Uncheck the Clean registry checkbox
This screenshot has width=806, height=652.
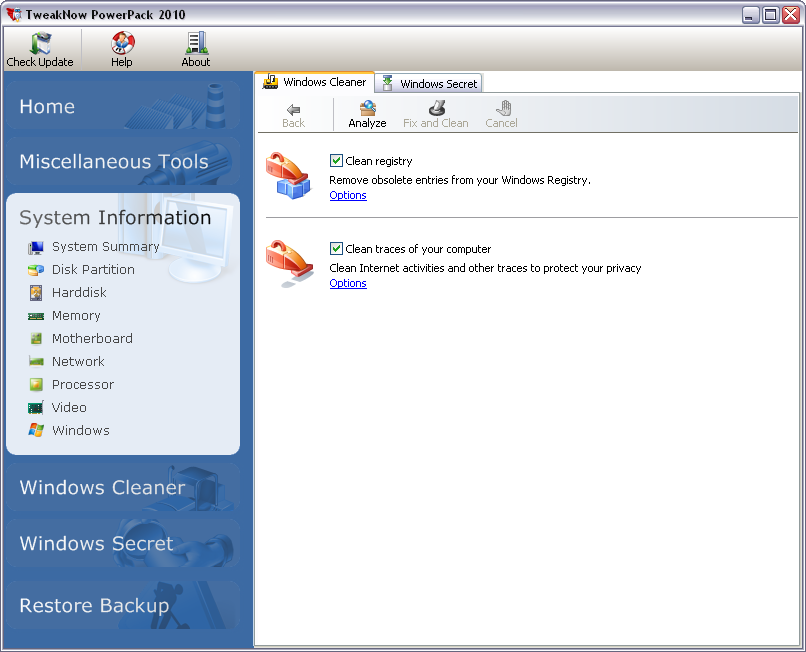(x=336, y=160)
